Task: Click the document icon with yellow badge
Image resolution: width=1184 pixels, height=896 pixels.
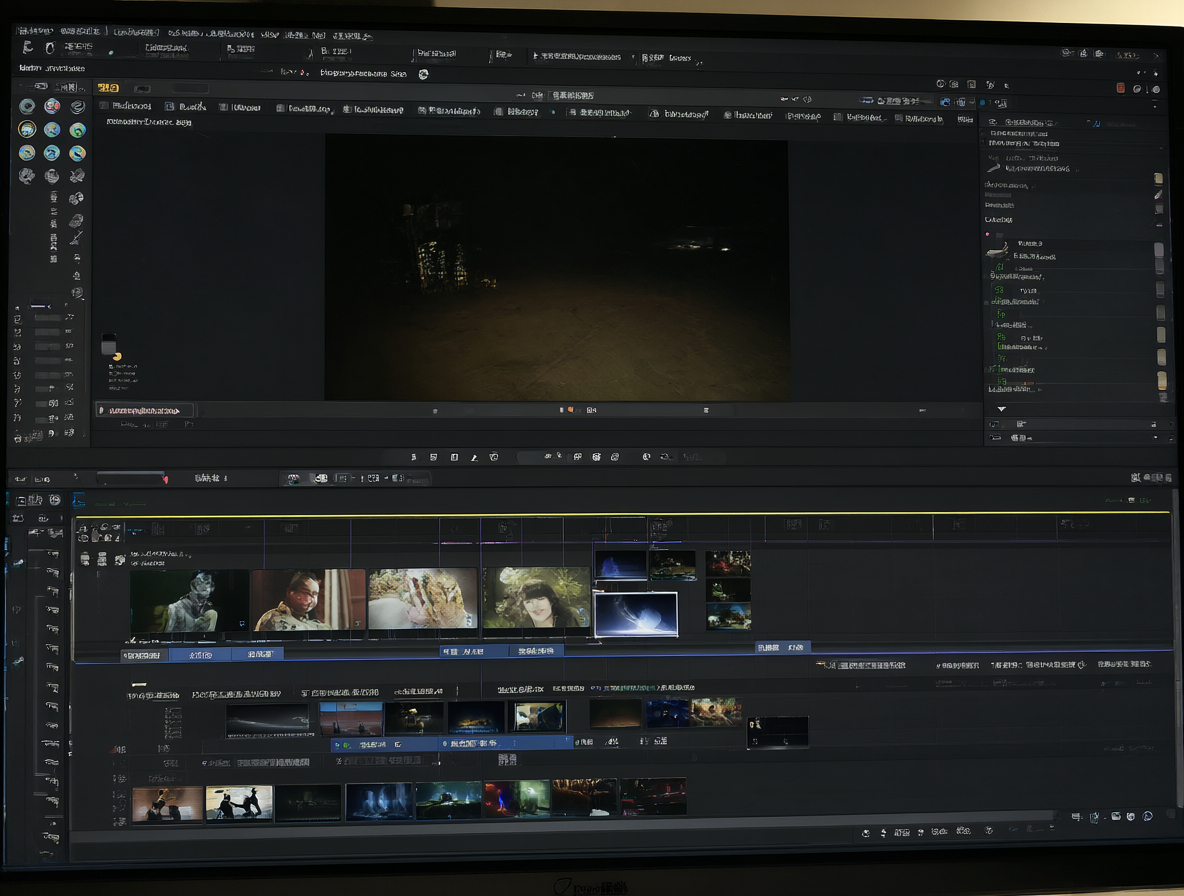Action: pos(111,346)
